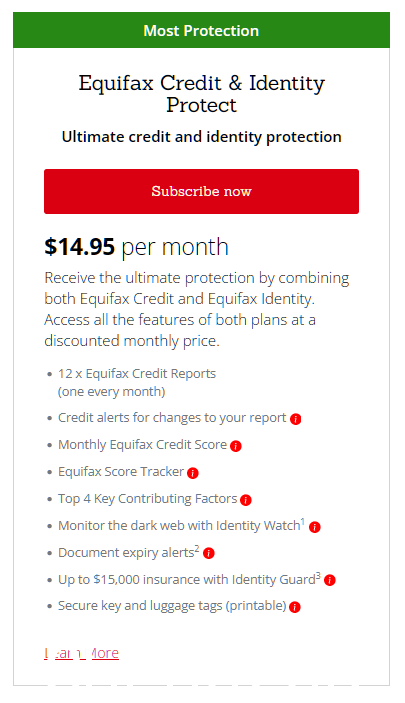Click 'Ultimate credit and identity protection' subtitle
This screenshot has height=703, width=405.
[x=201, y=137]
